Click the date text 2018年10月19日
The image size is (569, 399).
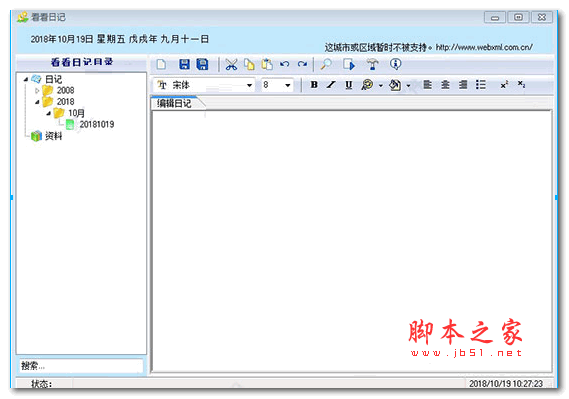pyautogui.click(x=62, y=39)
